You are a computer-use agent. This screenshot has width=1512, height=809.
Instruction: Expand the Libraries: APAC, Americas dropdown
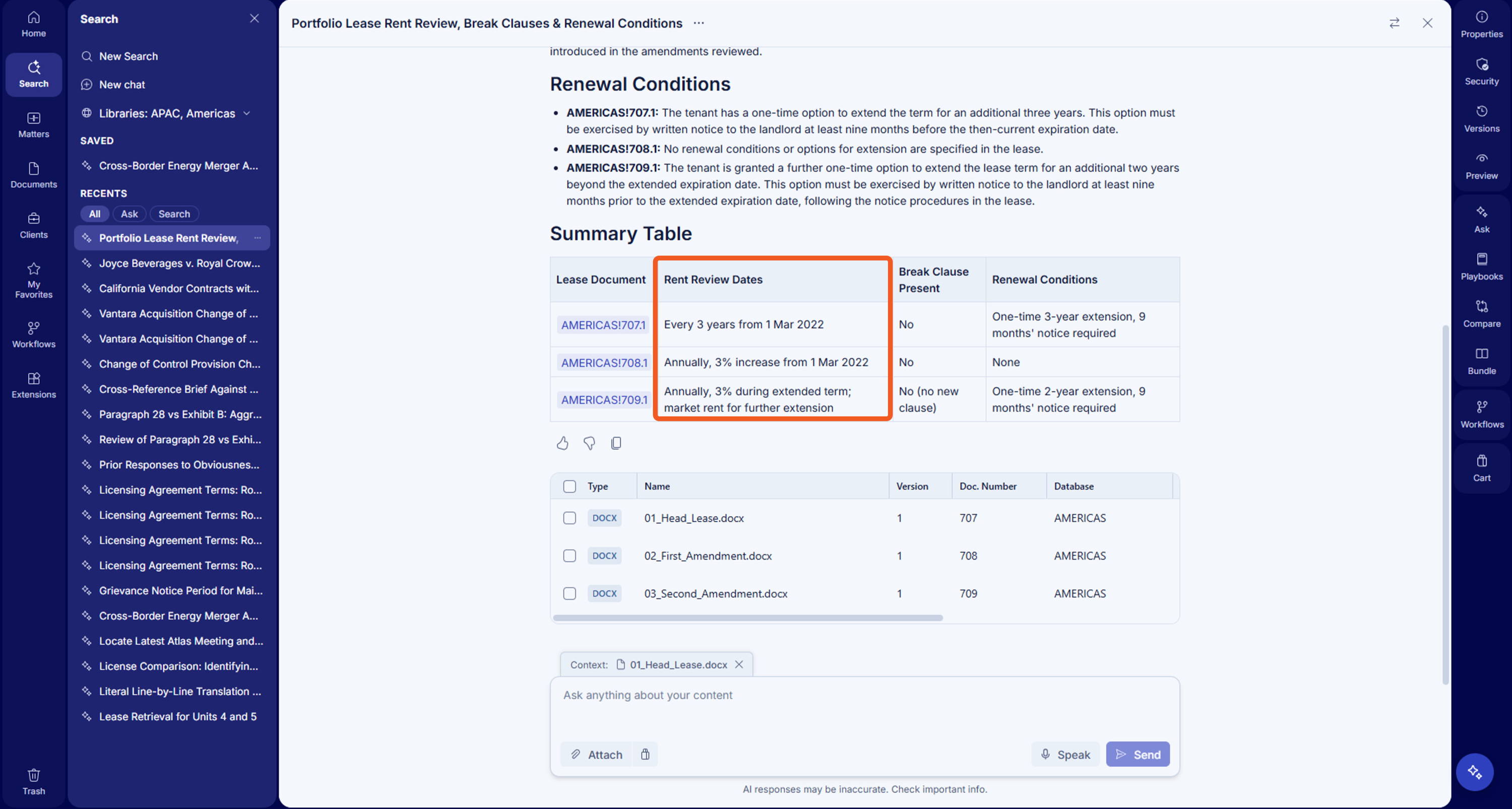[x=167, y=113]
